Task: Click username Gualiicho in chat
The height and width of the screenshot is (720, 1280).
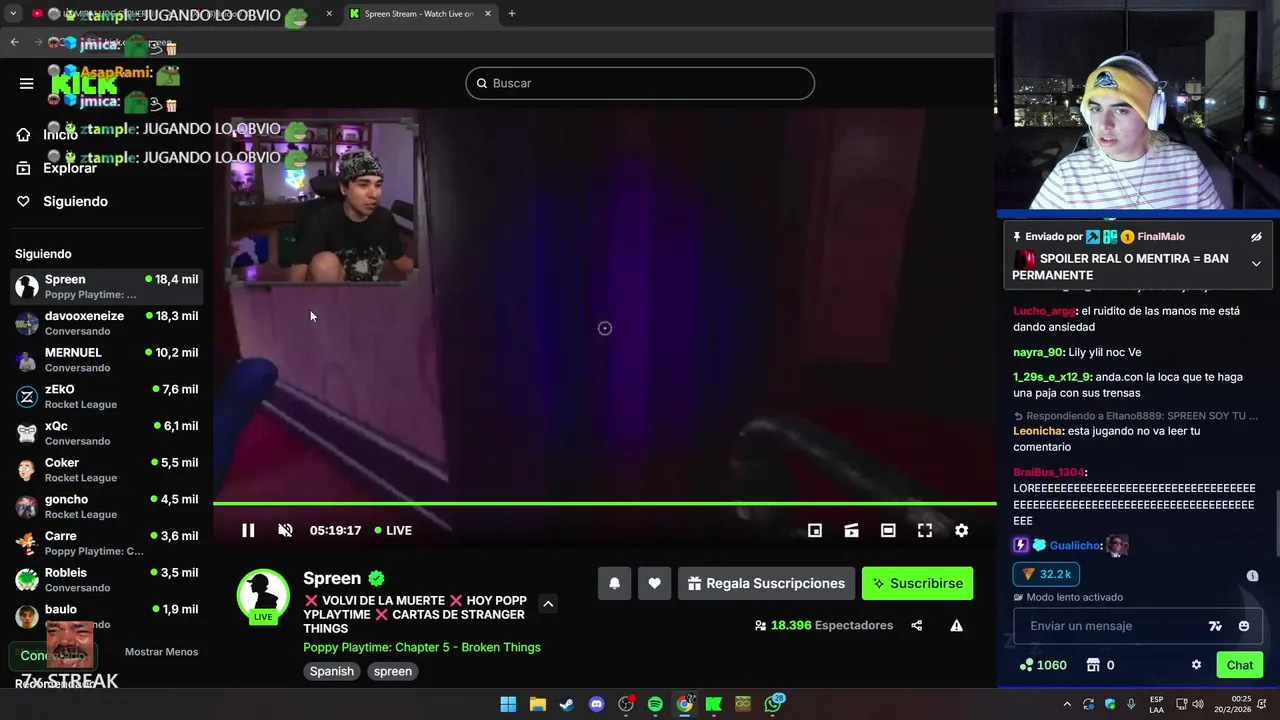Action: pos(1075,545)
